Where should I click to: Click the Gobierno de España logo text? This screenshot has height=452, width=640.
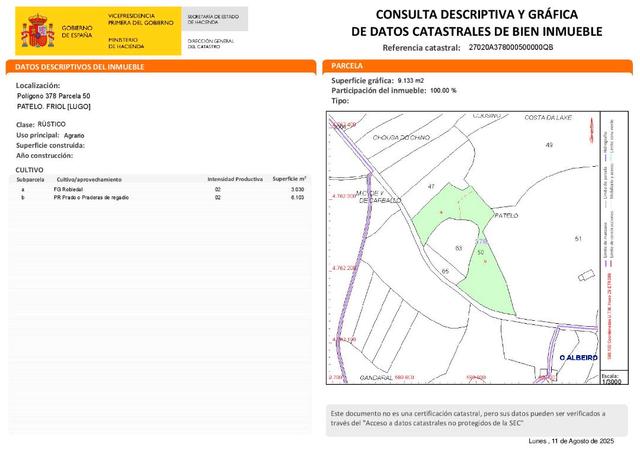point(76,33)
